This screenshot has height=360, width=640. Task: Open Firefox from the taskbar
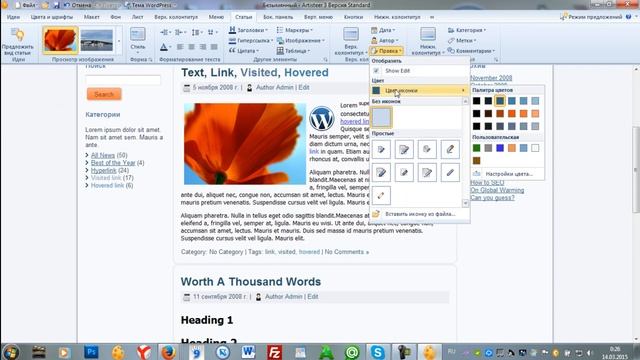[168, 352]
